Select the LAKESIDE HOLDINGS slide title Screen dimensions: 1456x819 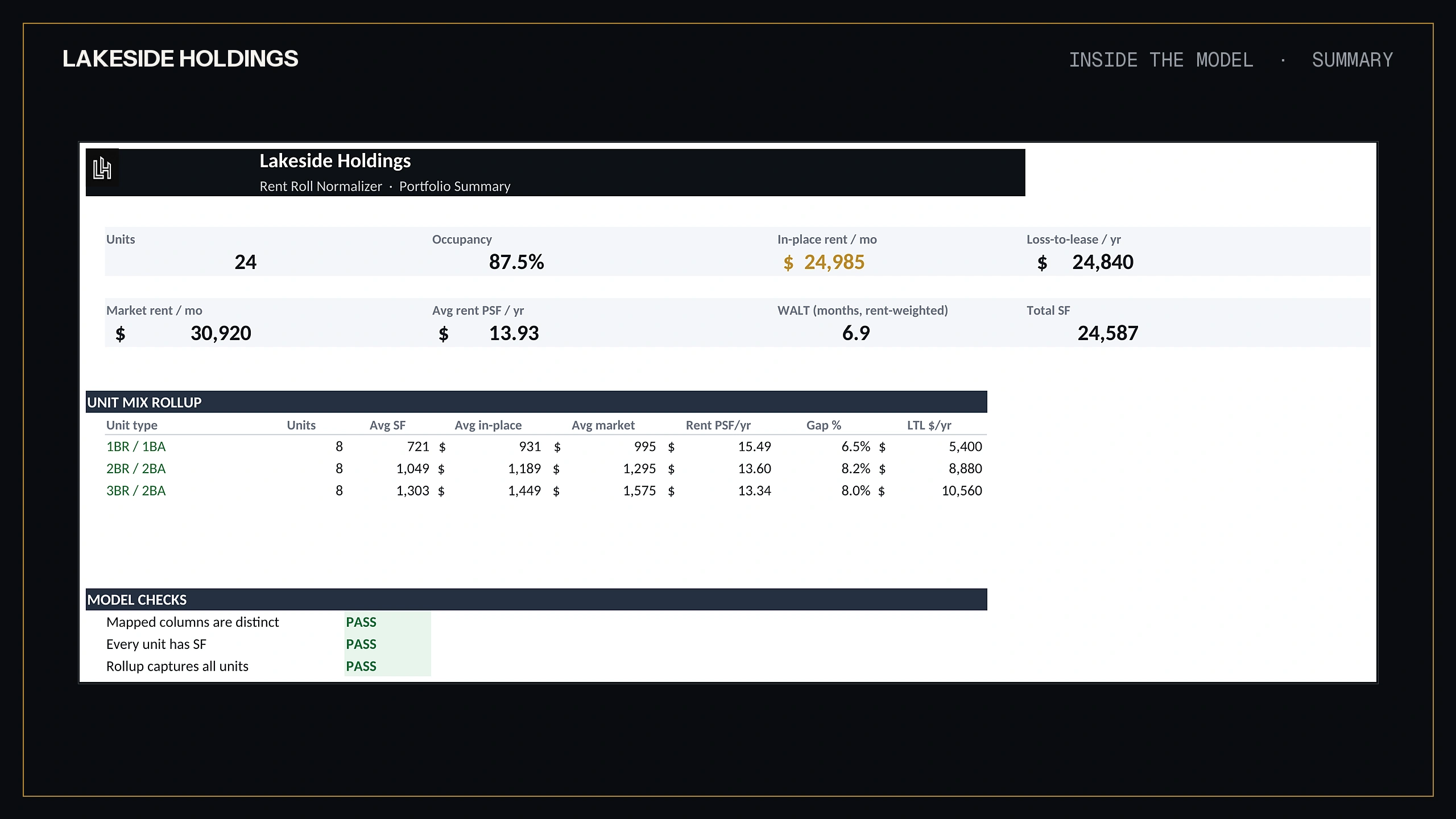[x=180, y=59]
